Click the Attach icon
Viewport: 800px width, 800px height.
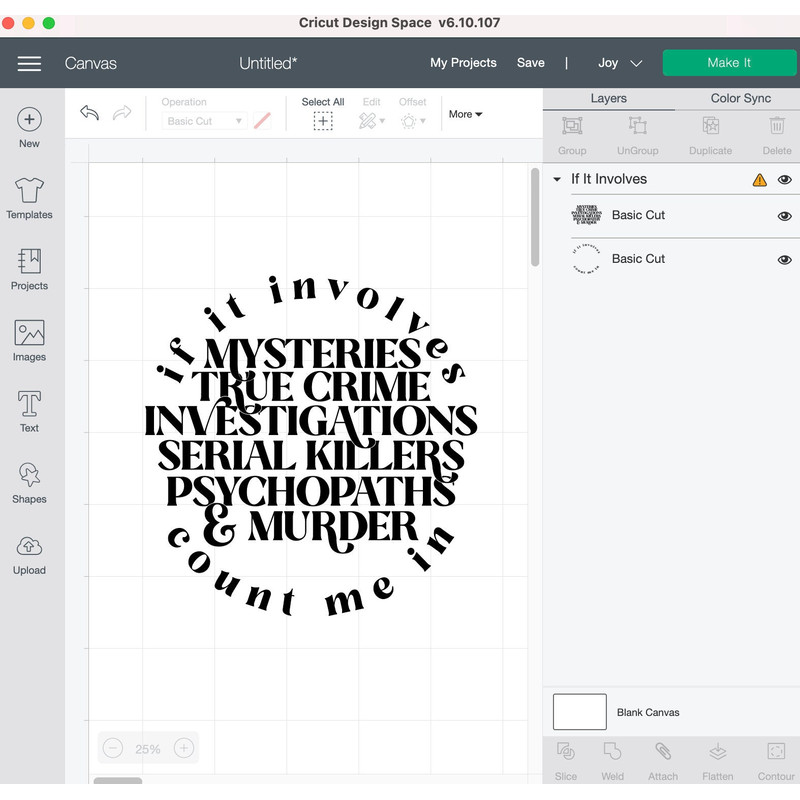click(663, 760)
